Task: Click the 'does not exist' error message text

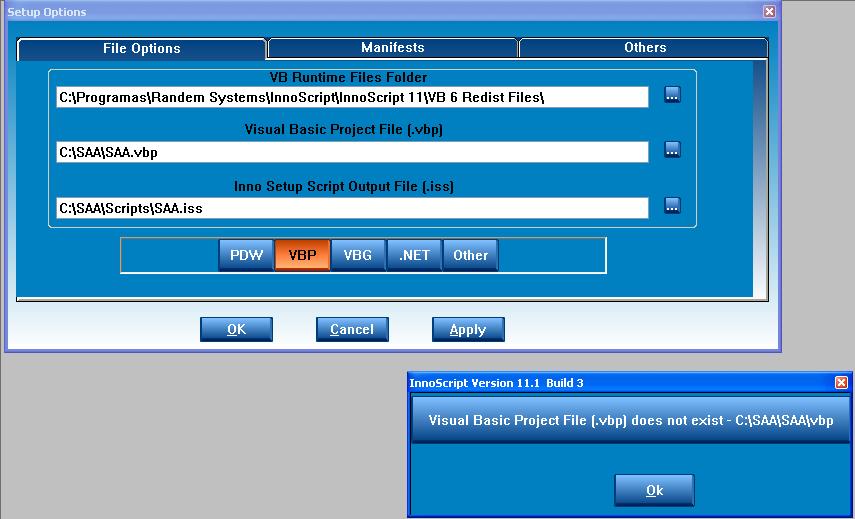Action: pyautogui.click(x=631, y=420)
